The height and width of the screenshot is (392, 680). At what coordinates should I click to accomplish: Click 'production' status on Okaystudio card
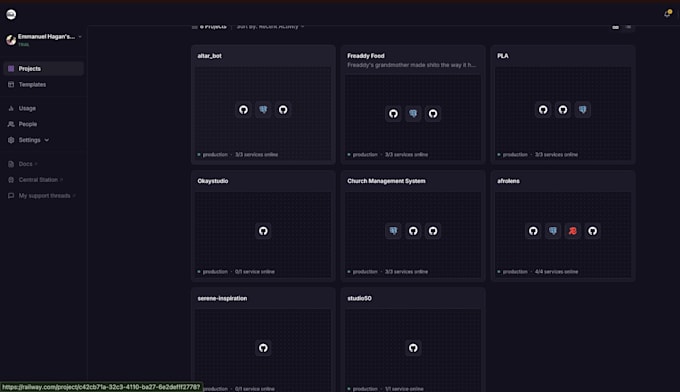coord(215,271)
